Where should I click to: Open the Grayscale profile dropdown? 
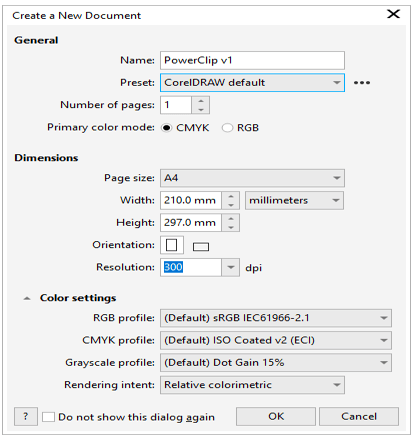(276, 363)
